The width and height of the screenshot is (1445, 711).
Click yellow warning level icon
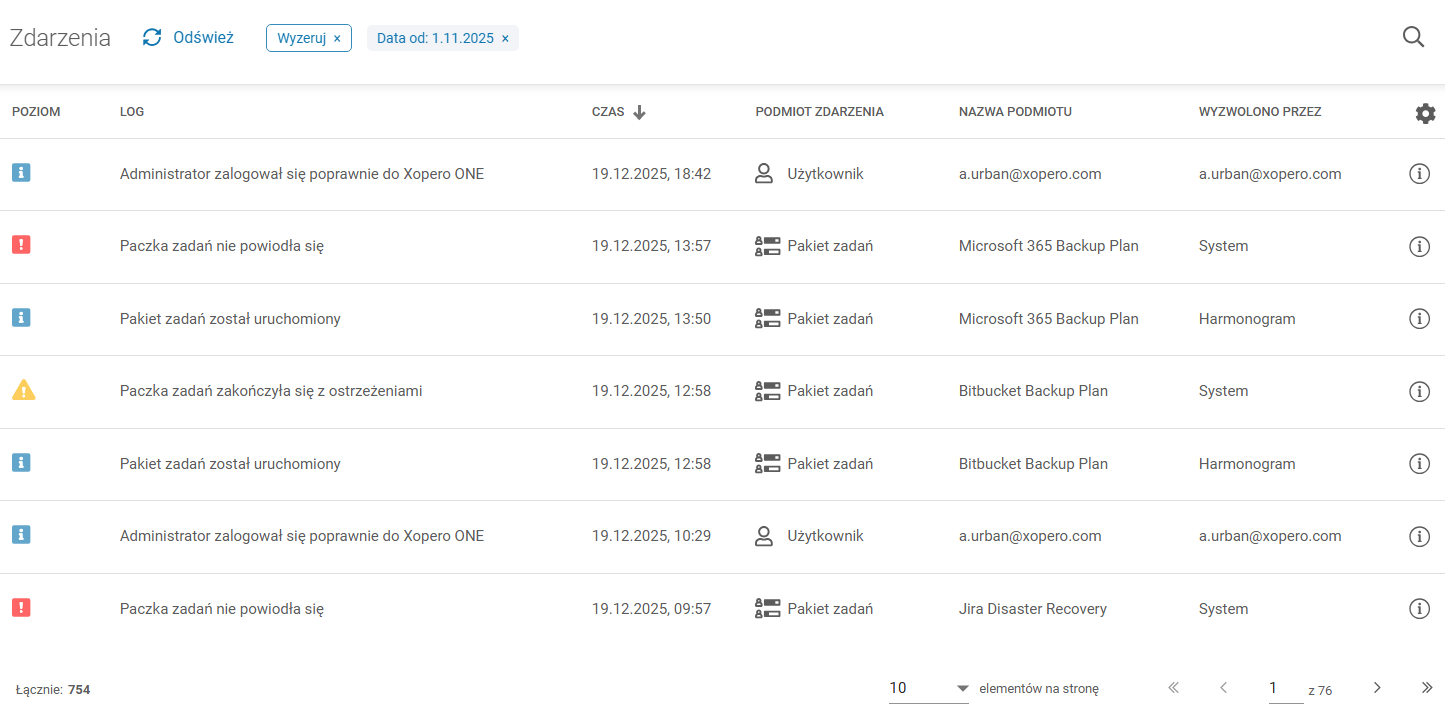[x=23, y=391]
